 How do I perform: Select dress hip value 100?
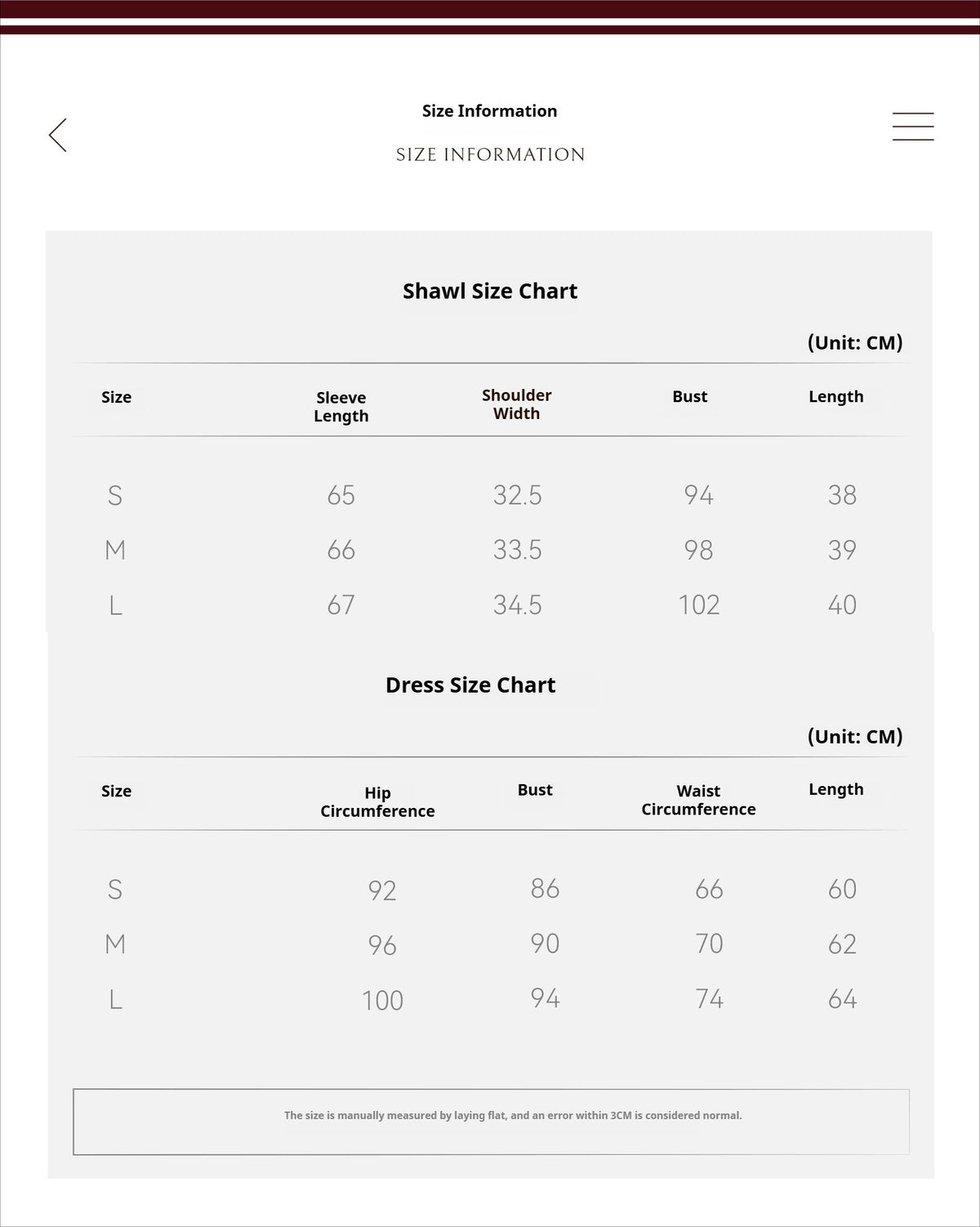[383, 1001]
